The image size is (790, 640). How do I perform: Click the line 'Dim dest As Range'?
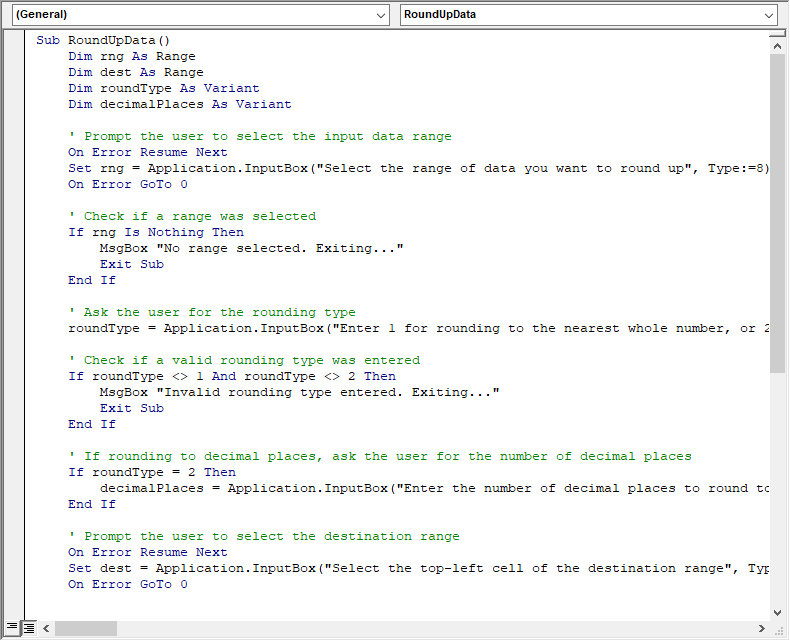point(136,73)
